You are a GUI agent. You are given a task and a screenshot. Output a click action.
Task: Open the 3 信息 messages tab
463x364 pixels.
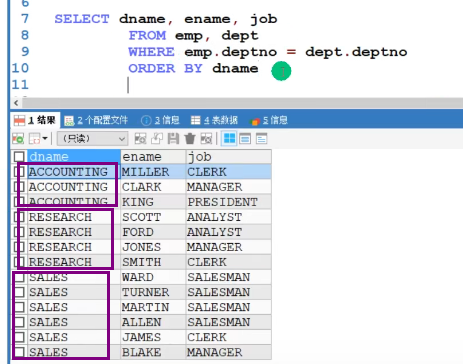click(x=160, y=120)
